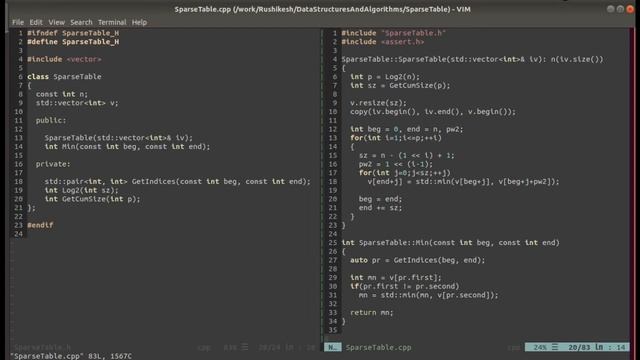Click the 'int SparseTable::Min' definition line
640x360 pixels.
pos(451,243)
